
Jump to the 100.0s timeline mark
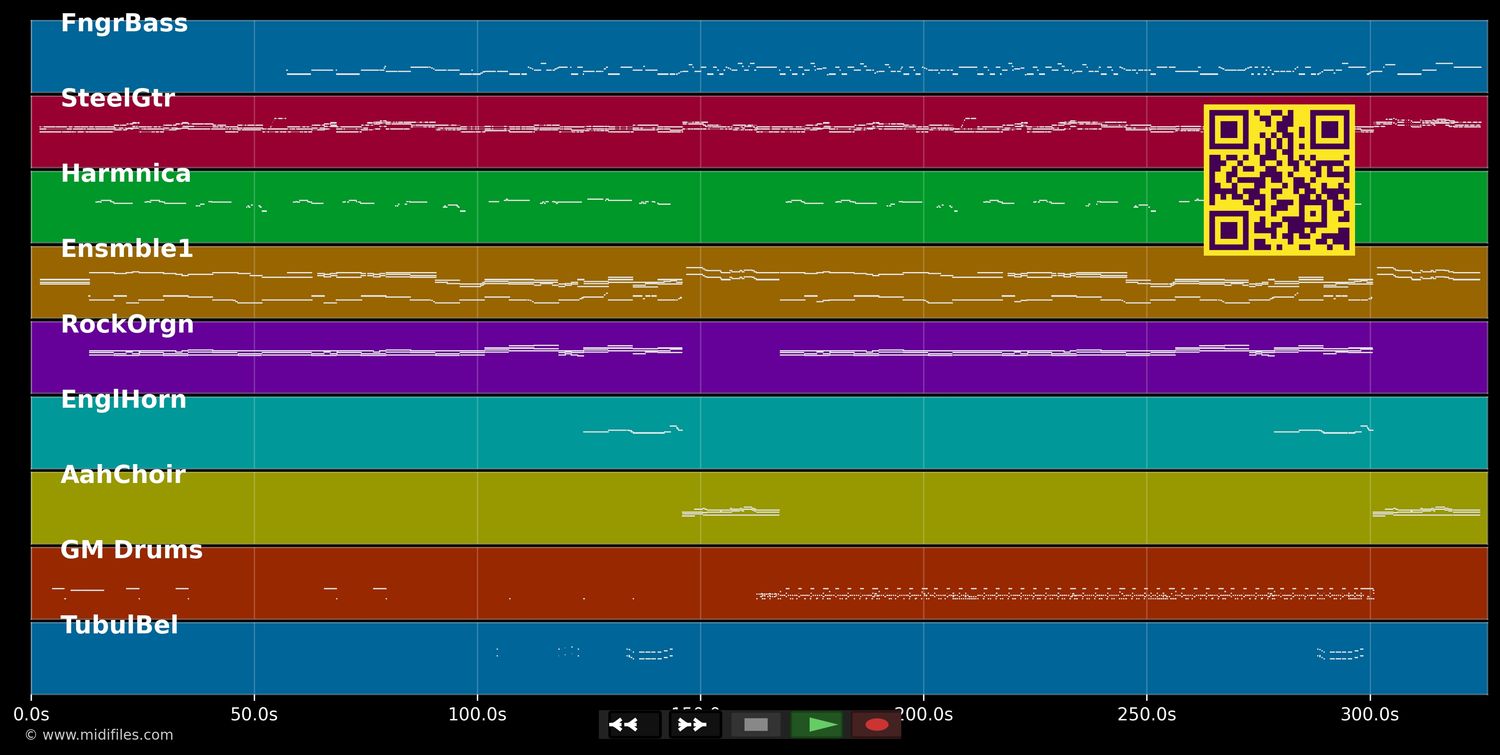pyautogui.click(x=477, y=714)
